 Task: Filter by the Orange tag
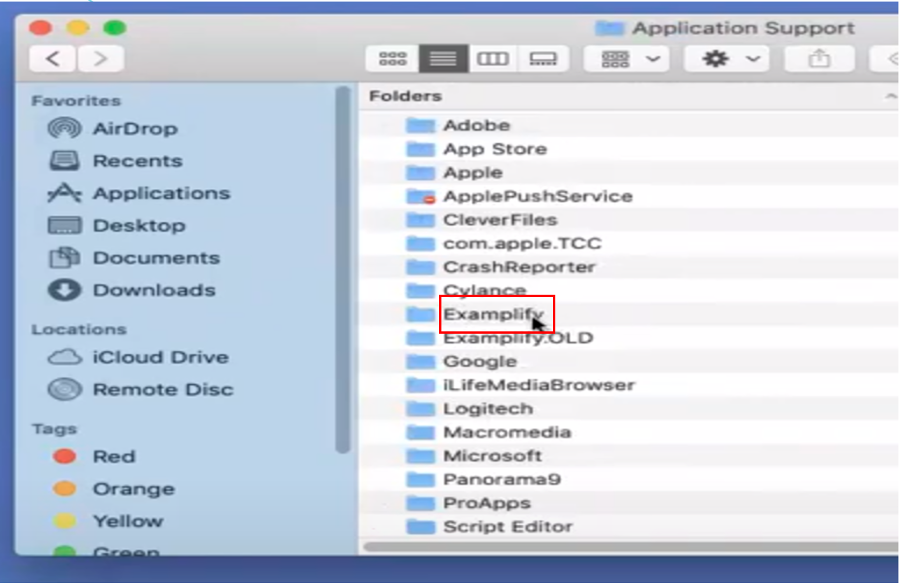pyautogui.click(x=114, y=488)
